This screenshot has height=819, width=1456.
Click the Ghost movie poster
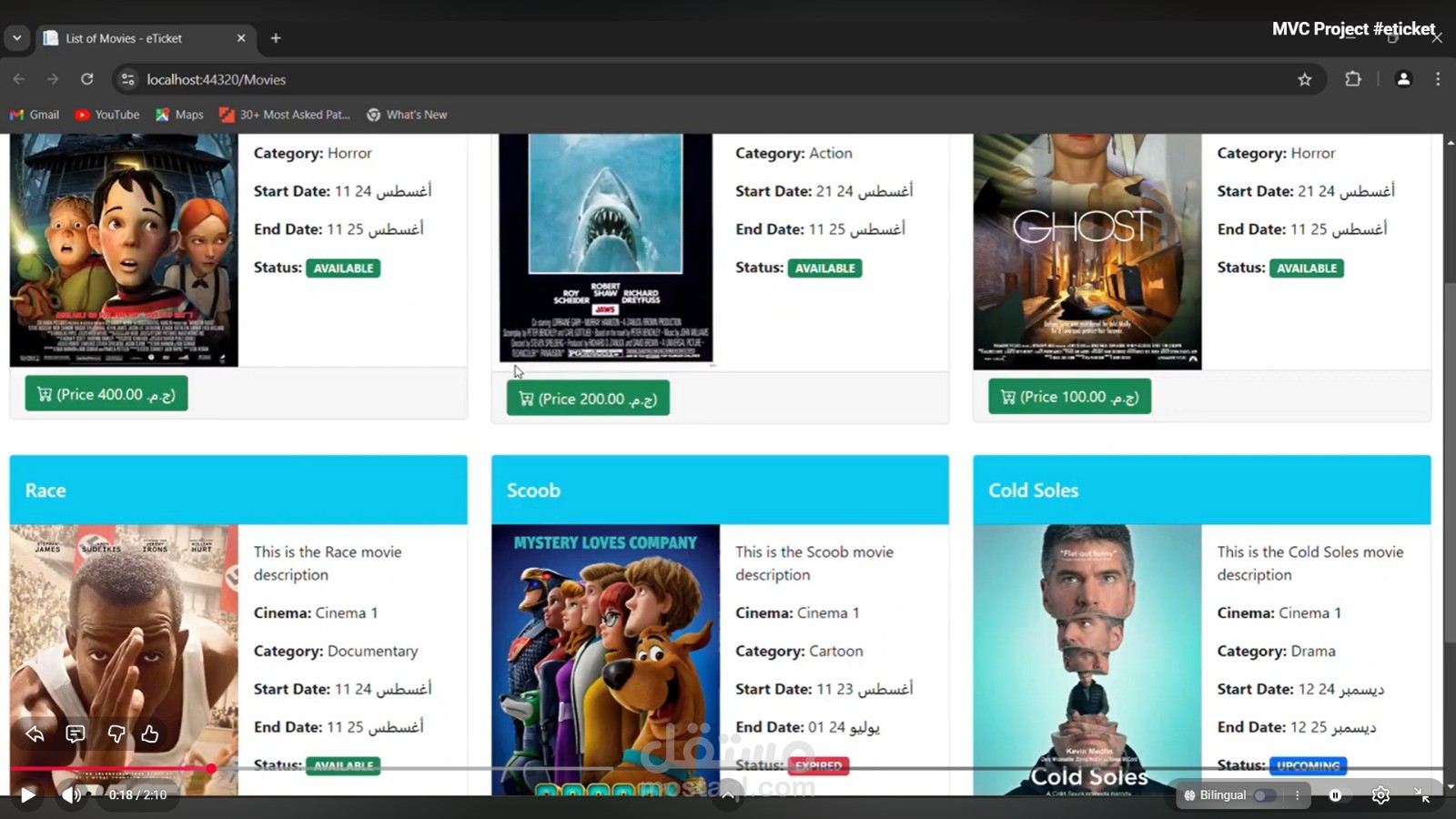tap(1087, 252)
